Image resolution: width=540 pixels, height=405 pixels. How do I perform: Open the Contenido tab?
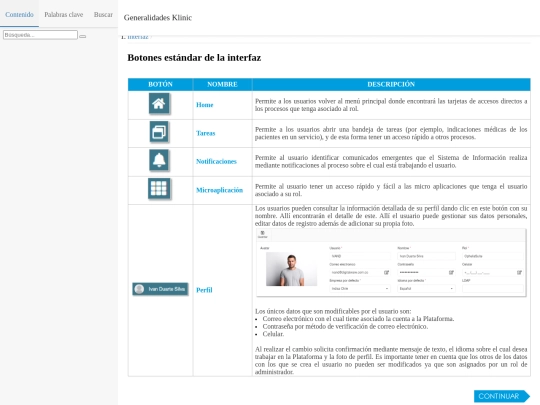(19, 14)
